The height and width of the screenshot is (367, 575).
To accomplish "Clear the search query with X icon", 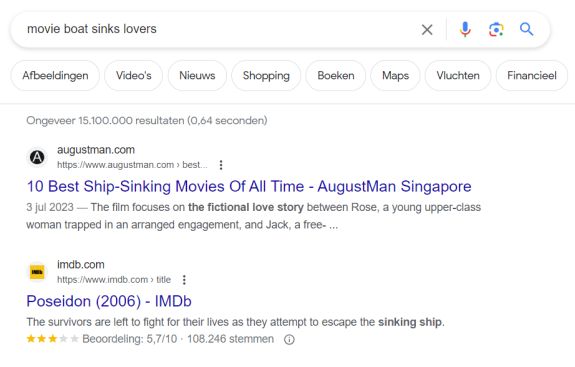I will [x=427, y=29].
